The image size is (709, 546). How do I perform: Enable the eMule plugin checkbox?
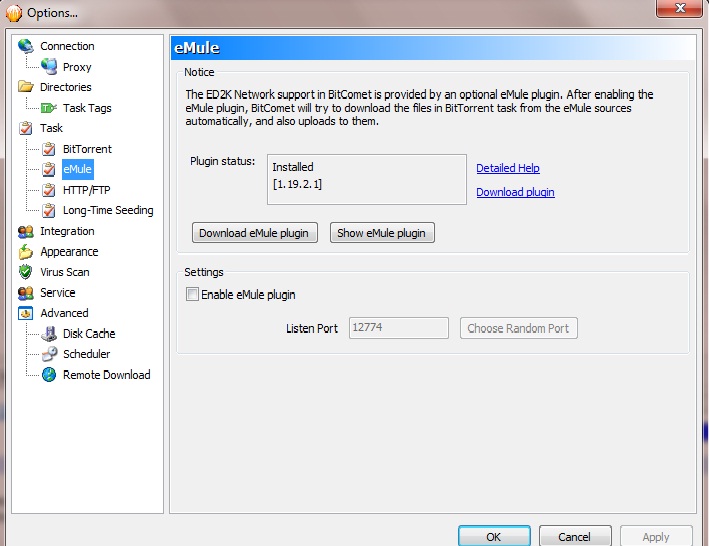pos(192,295)
